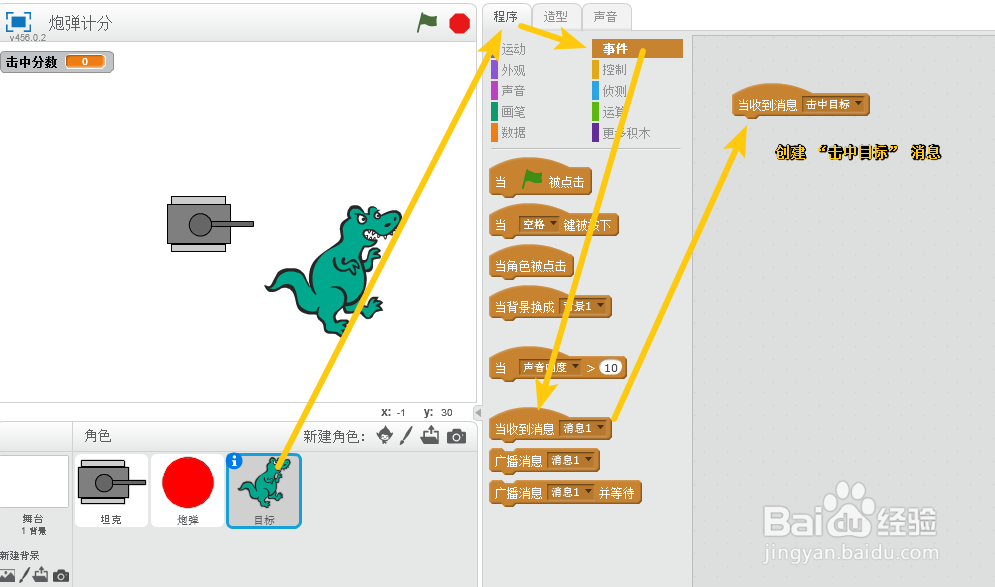The width and height of the screenshot is (995, 587).
Task: Open the 背景1 backdrop dropdown
Action: [x=584, y=307]
